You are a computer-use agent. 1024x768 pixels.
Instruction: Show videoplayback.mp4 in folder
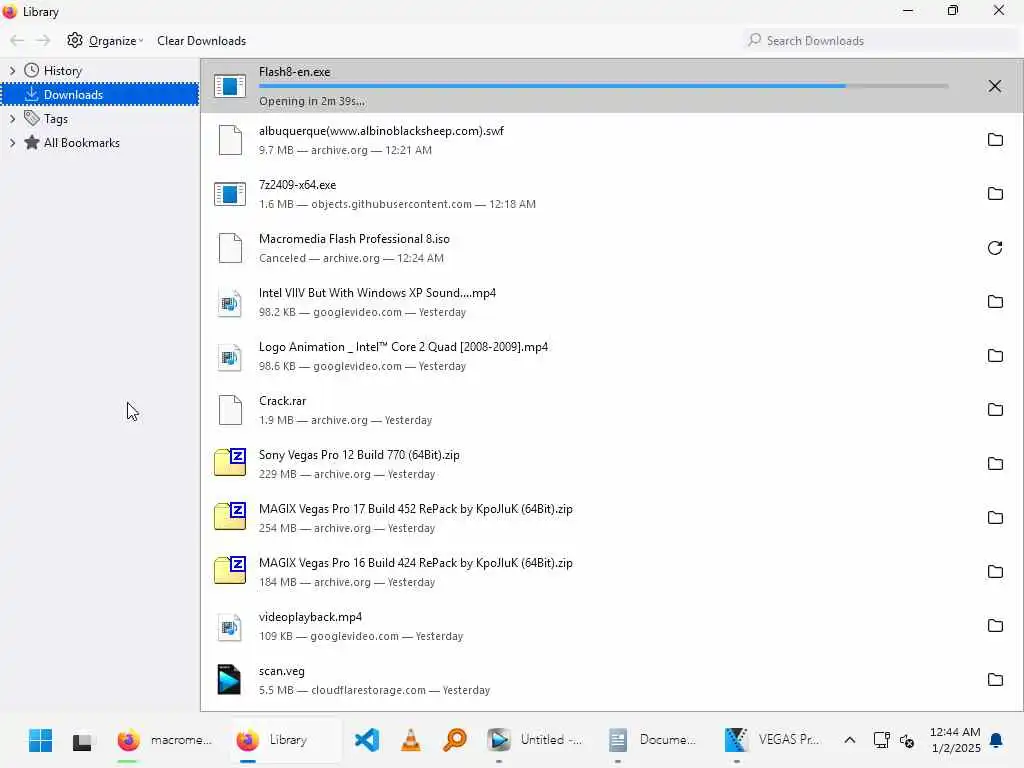point(995,626)
